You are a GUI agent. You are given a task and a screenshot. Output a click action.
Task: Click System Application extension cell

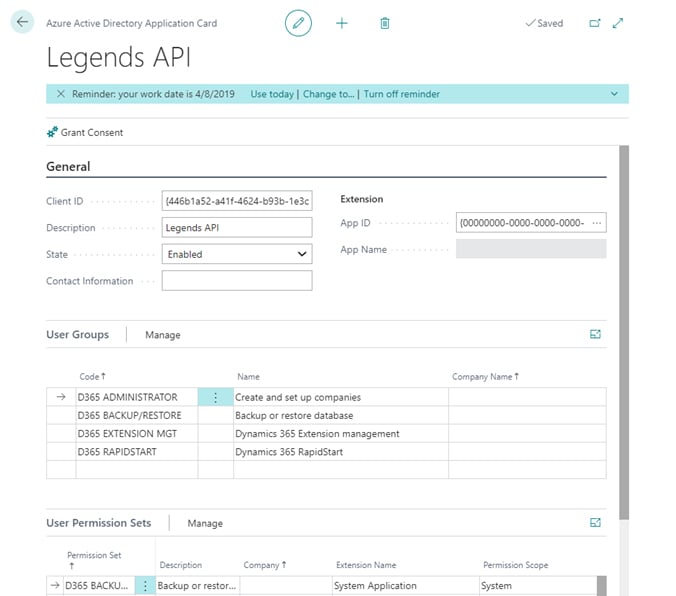tap(405, 586)
